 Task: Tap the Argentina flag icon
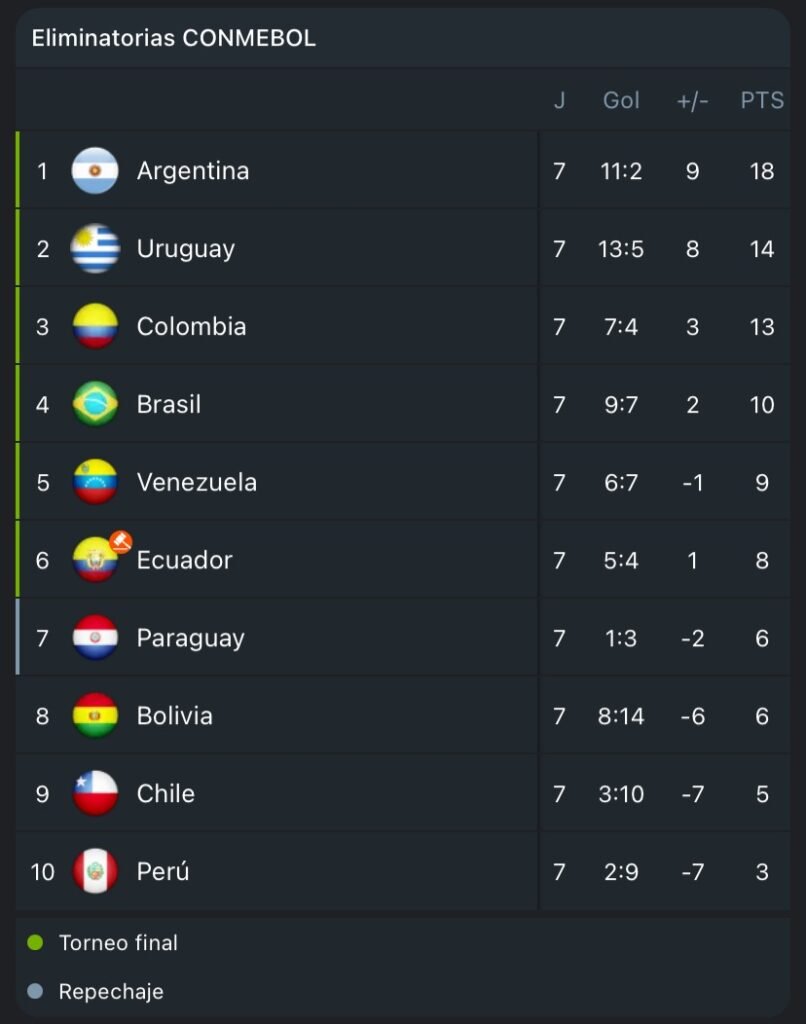95,170
